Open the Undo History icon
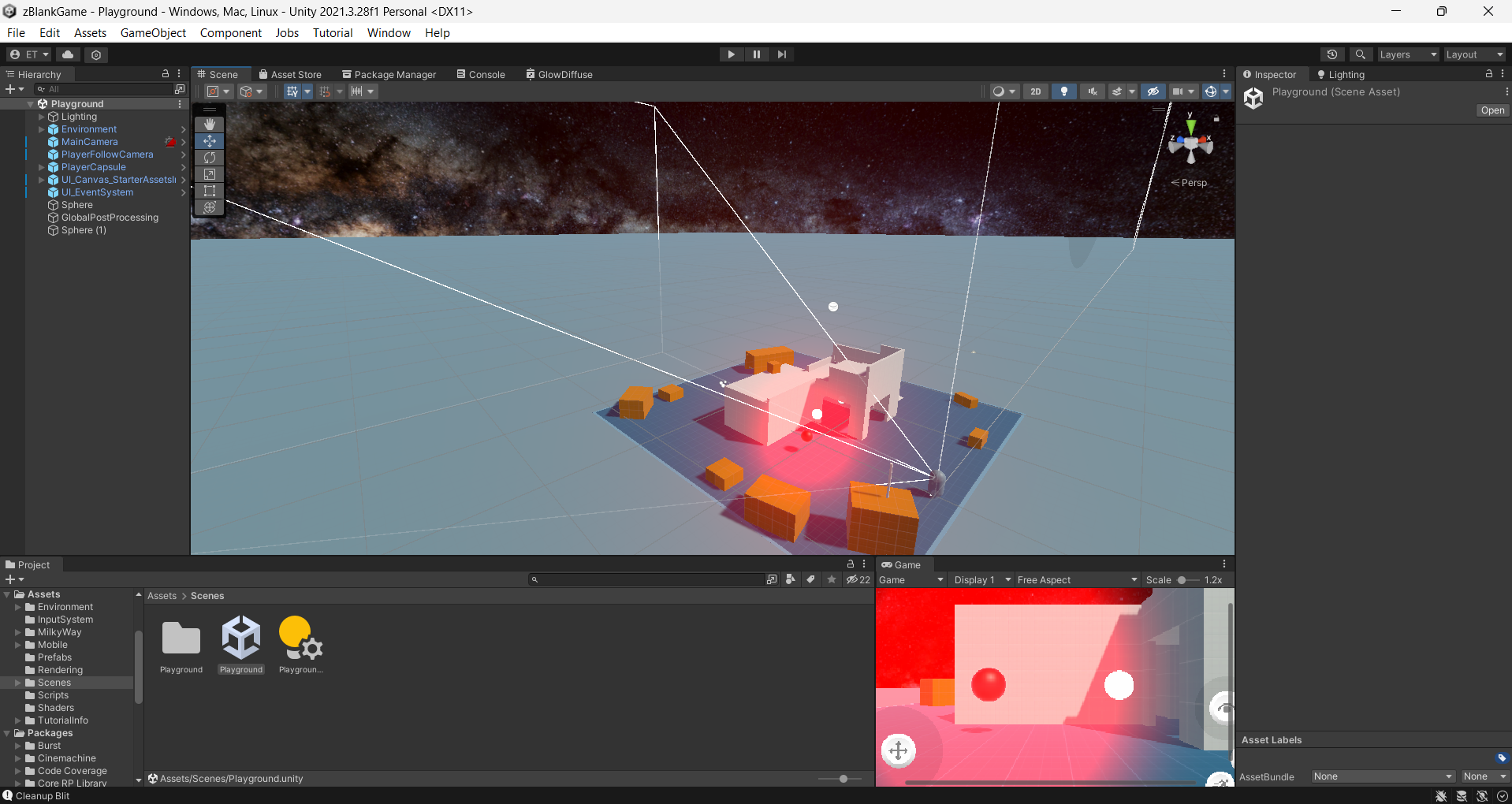 click(x=1332, y=54)
